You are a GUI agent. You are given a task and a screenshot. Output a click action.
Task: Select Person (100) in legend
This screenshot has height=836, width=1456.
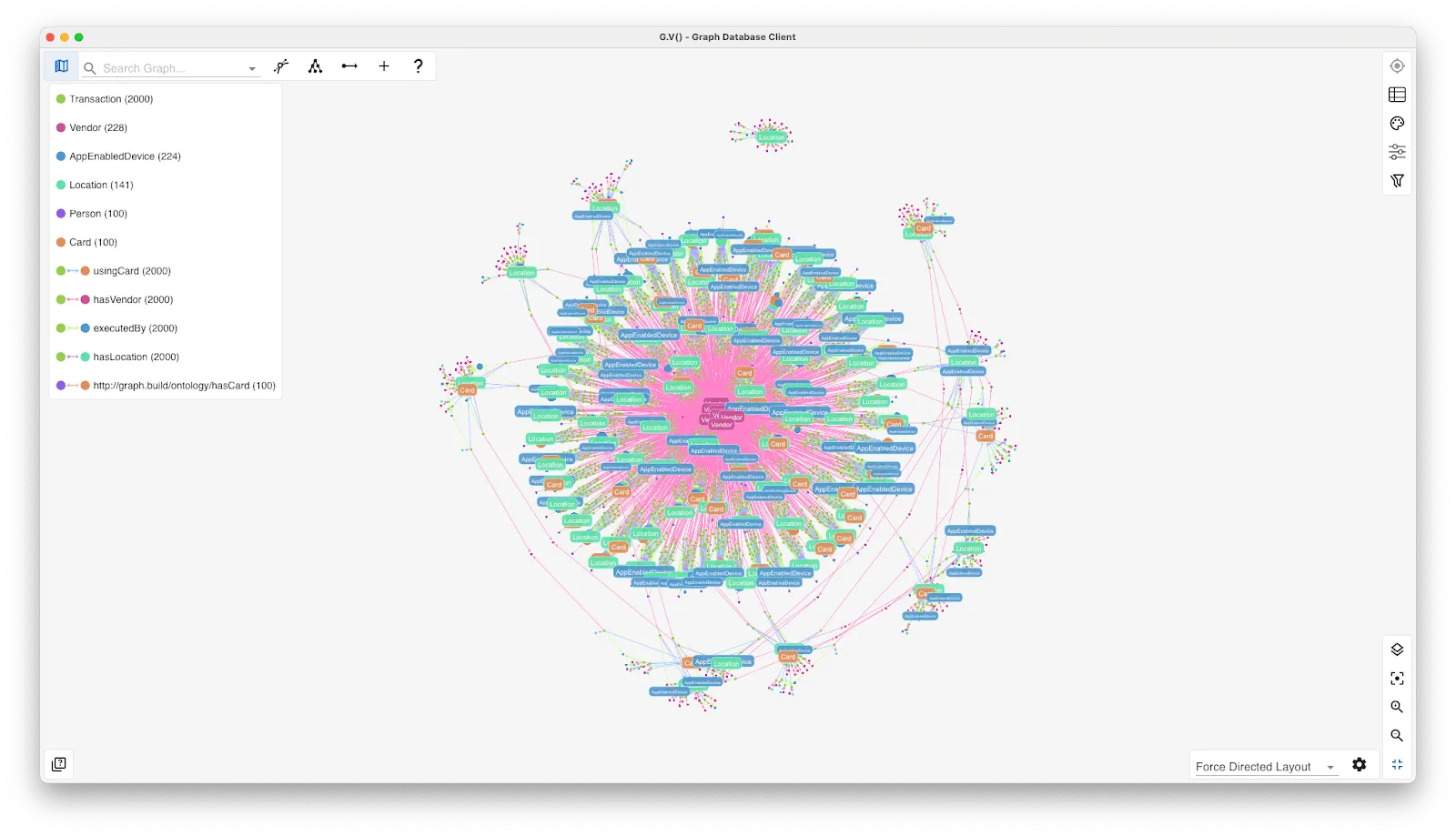[x=92, y=214]
